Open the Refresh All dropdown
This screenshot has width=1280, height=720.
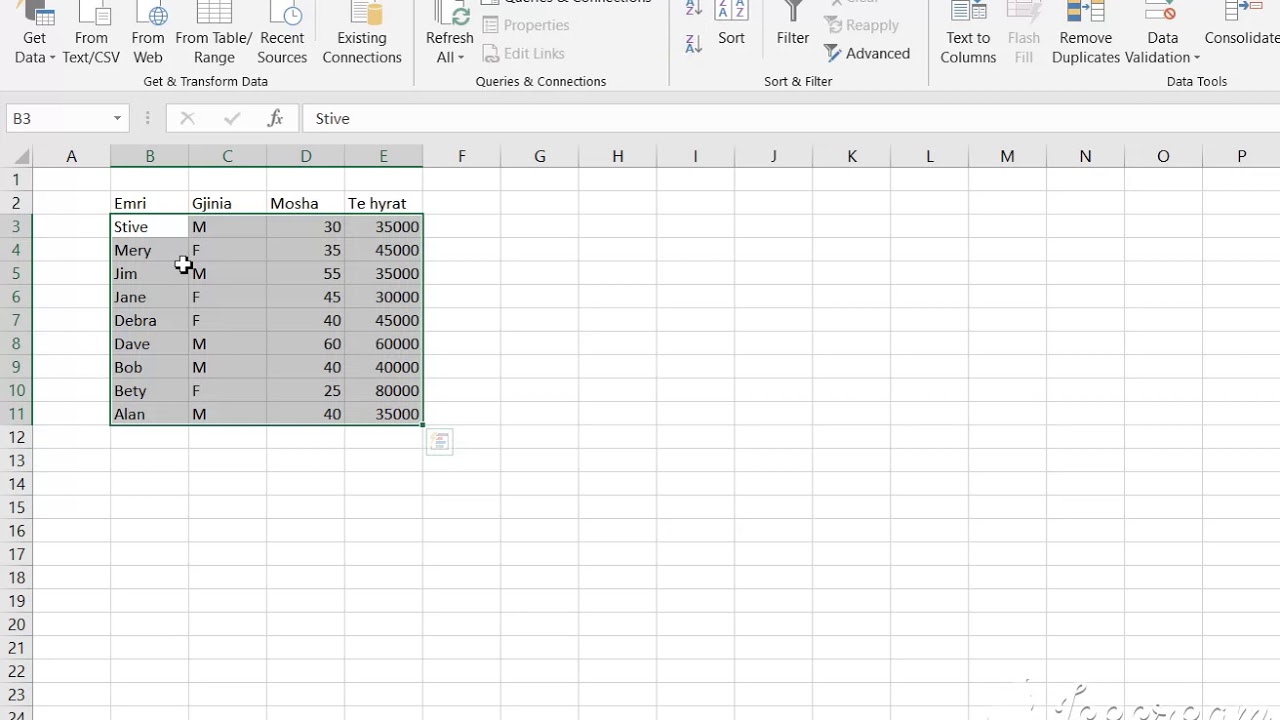pos(450,57)
